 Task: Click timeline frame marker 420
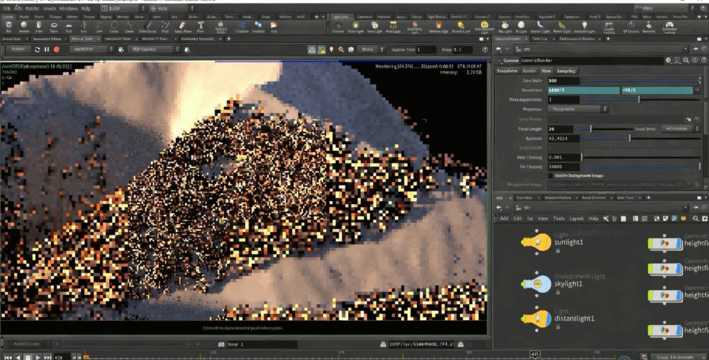tap(535, 354)
